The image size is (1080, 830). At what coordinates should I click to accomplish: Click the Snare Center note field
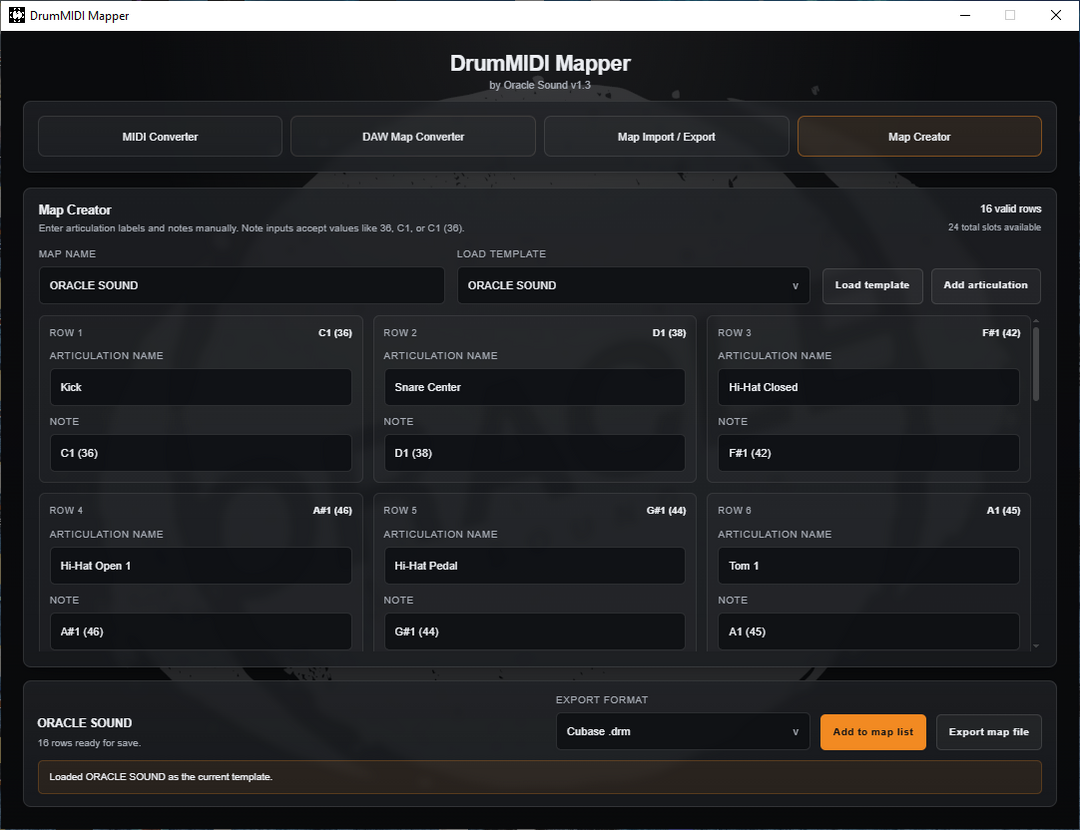pyautogui.click(x=534, y=452)
